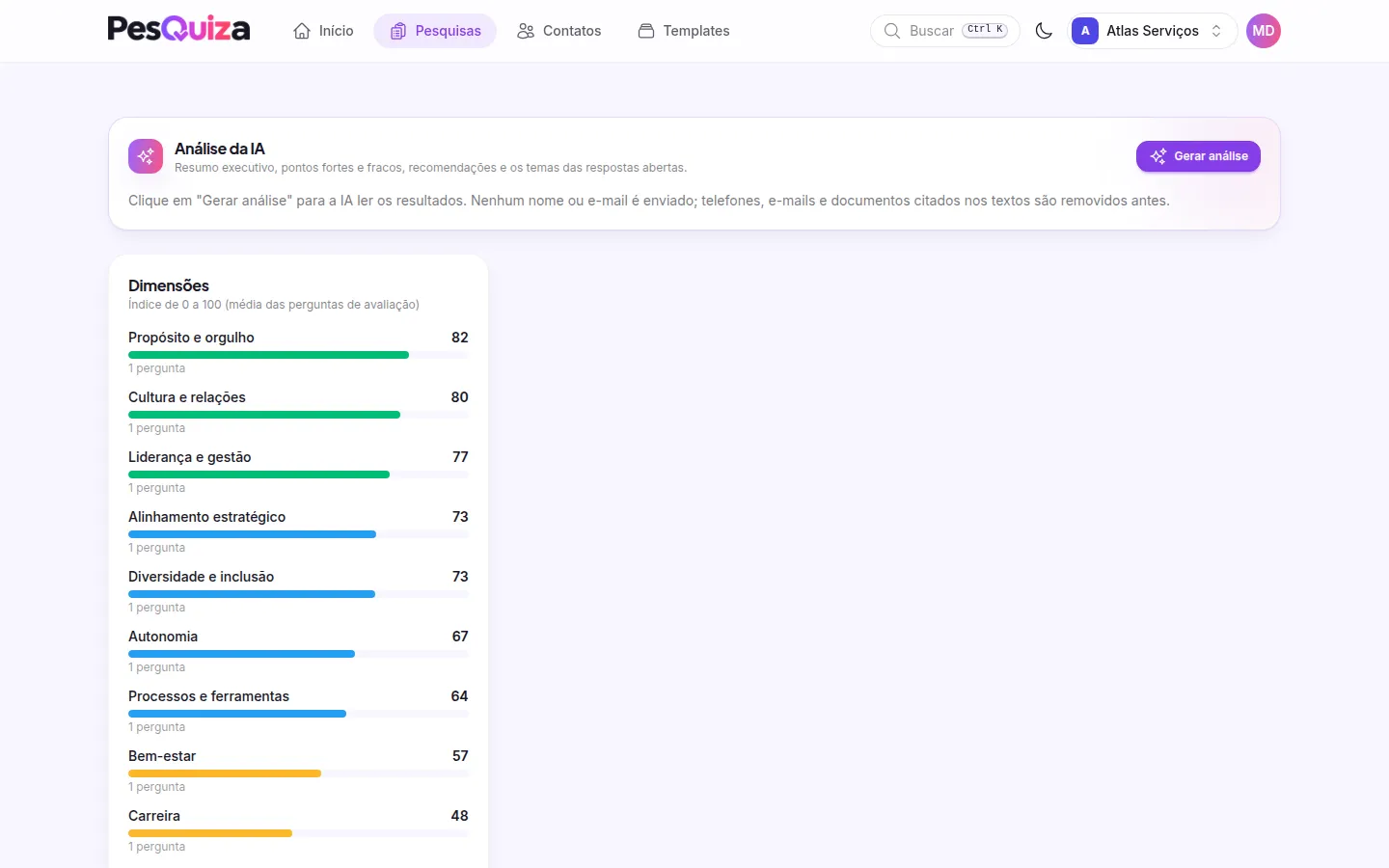Click the "Diversidade e inclusão" label
This screenshot has height=868, width=1389.
[x=202, y=577]
